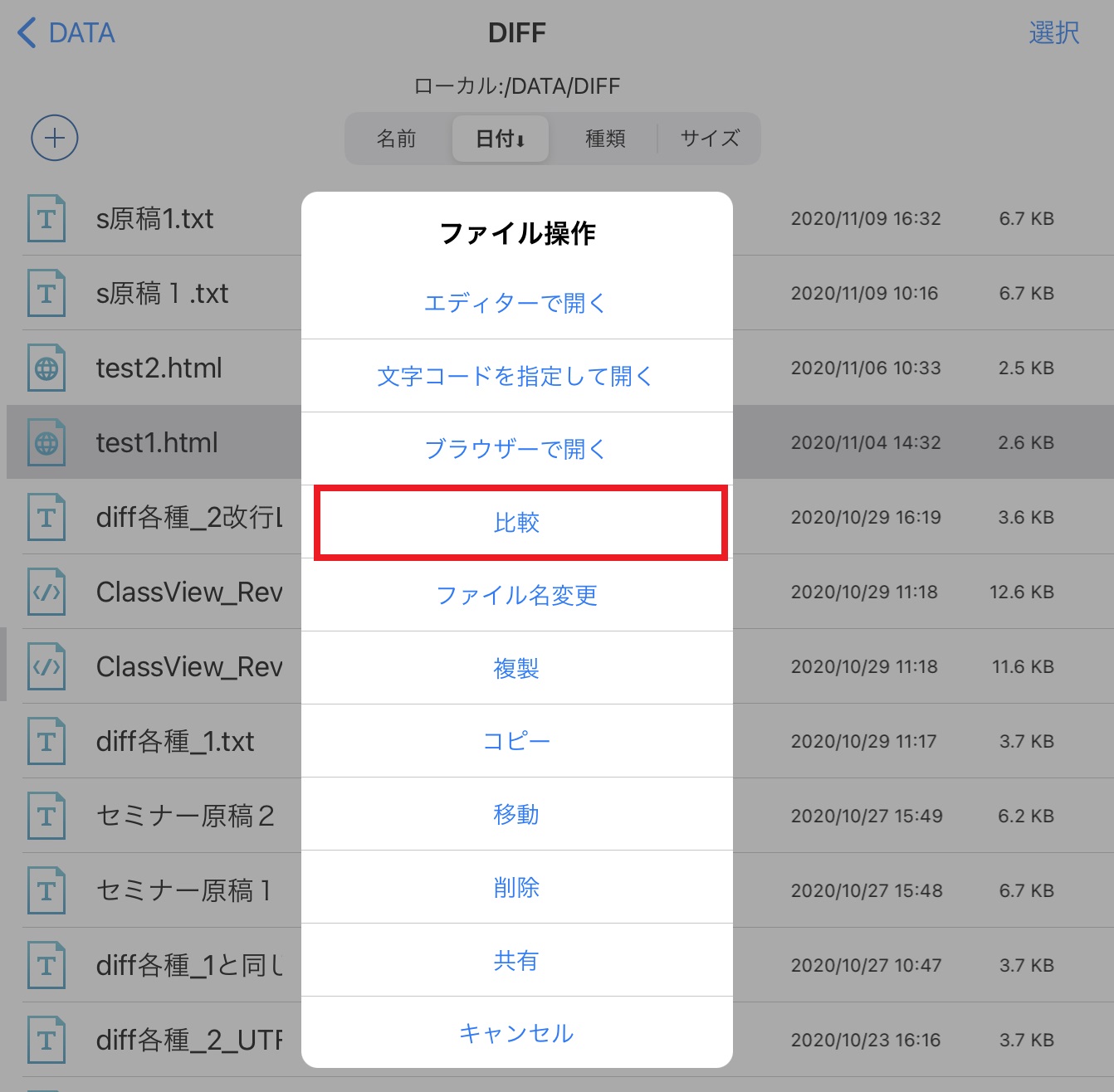The image size is (1114, 1092).
Task: Choose 比較 from the file operations menu
Action: (x=517, y=522)
